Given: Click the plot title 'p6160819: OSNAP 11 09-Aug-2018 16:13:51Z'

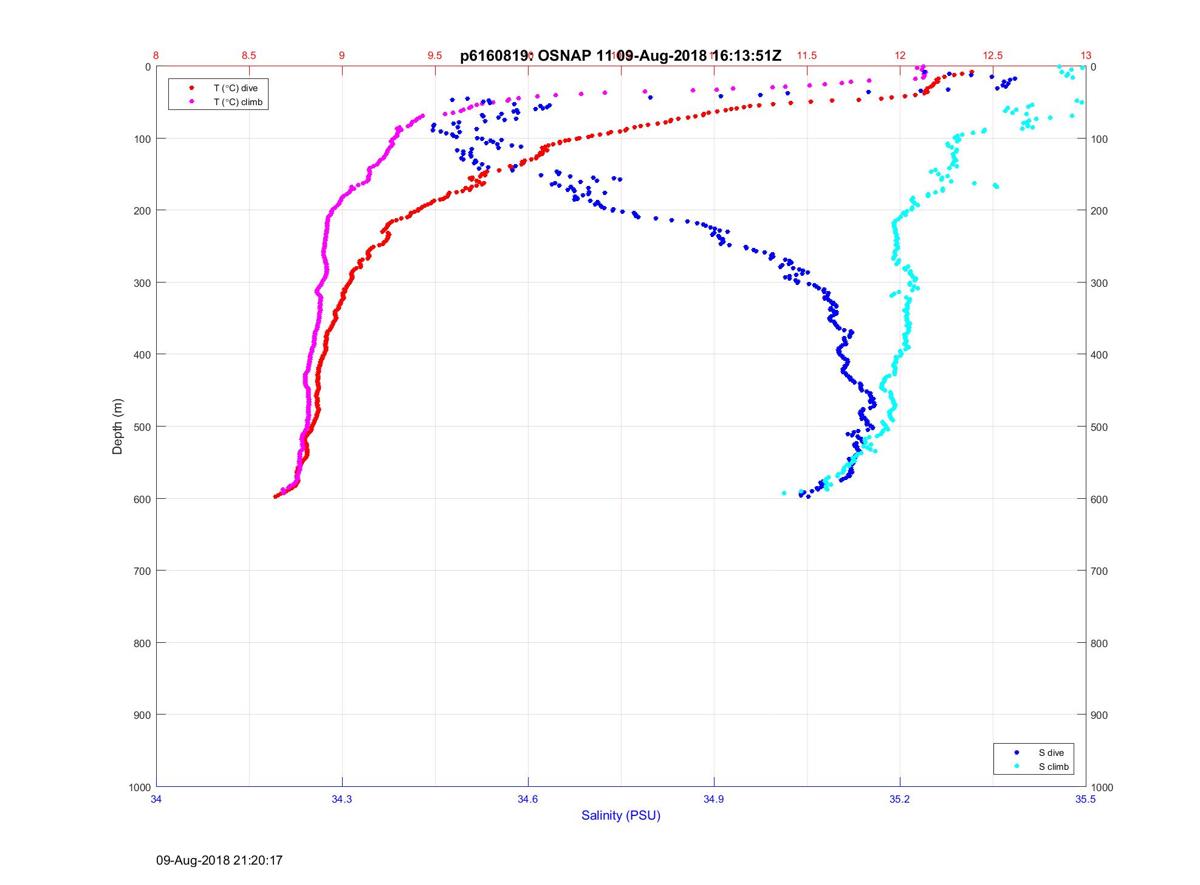Looking at the screenshot, I should tap(621, 56).
